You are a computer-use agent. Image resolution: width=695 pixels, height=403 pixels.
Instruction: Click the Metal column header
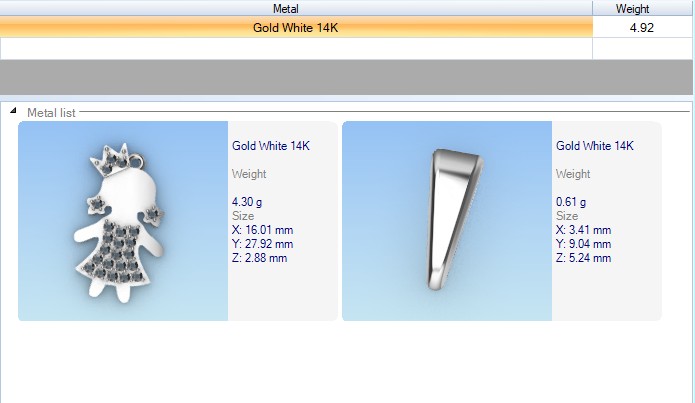tap(296, 8)
